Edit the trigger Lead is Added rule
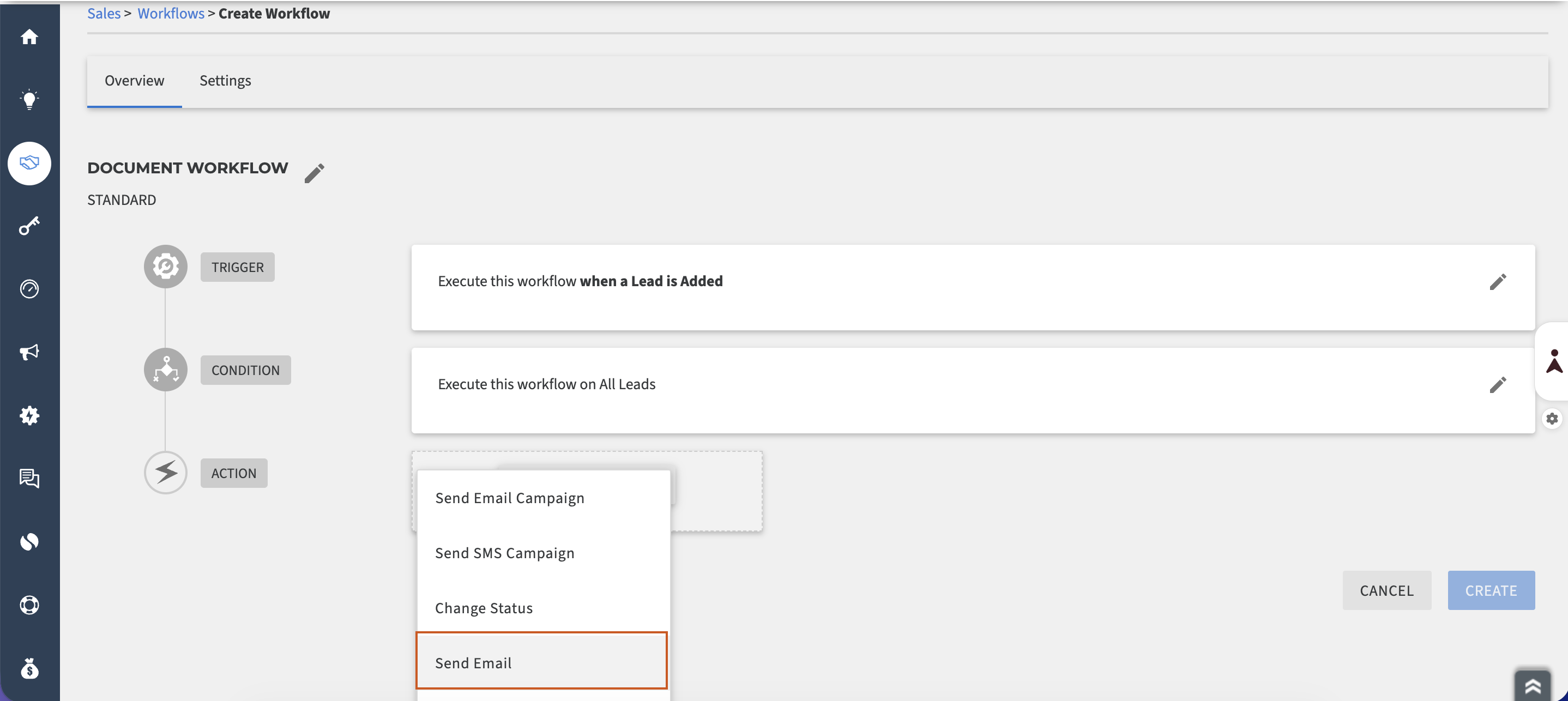Image resolution: width=1568 pixels, height=701 pixels. pos(1497,282)
